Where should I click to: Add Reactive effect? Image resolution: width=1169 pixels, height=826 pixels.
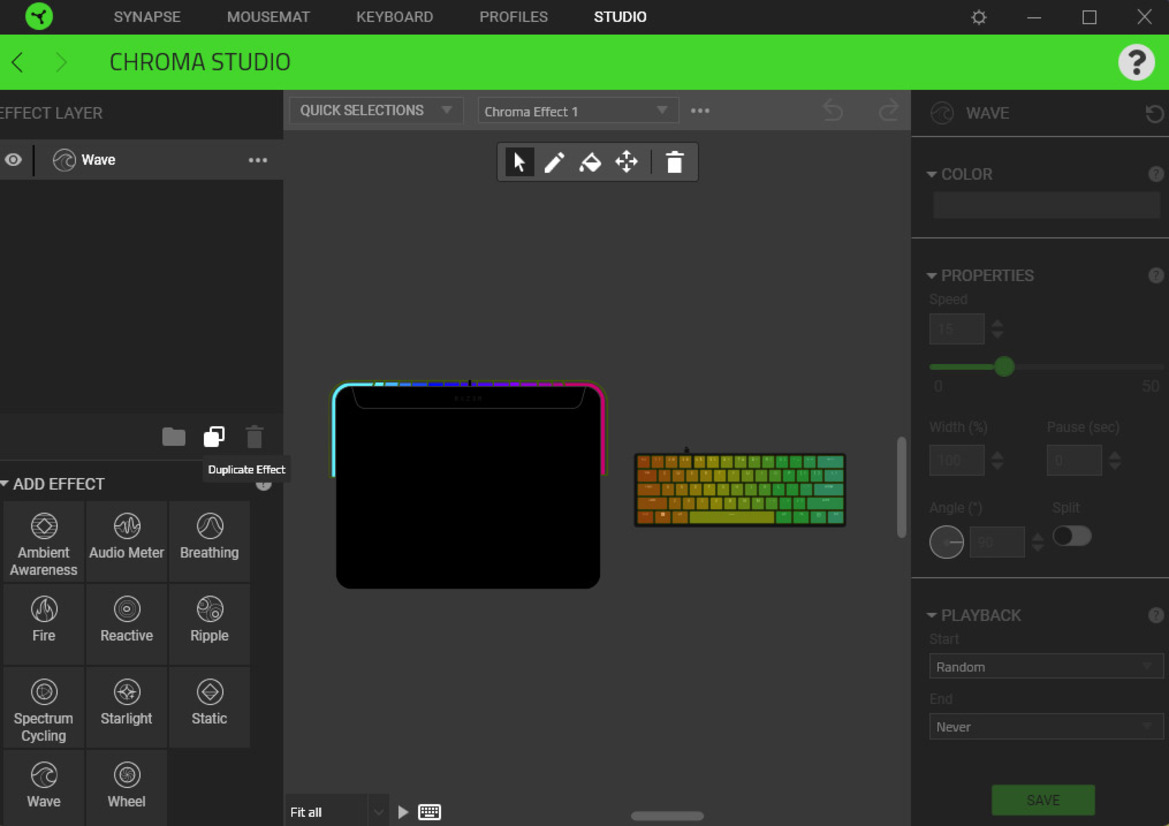(127, 625)
